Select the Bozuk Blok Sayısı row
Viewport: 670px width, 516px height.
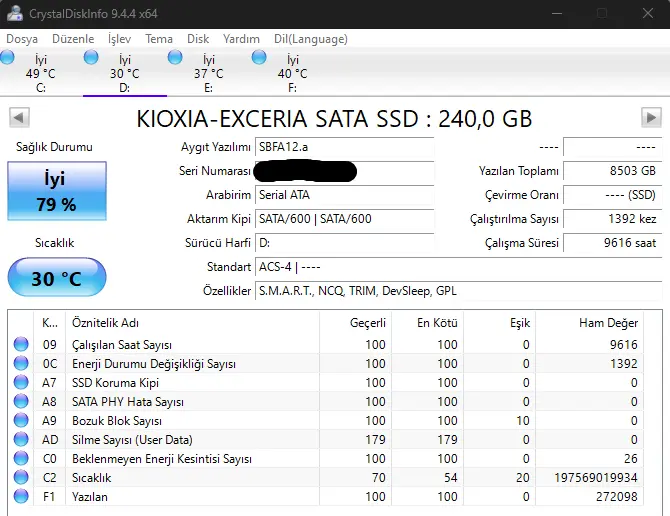(328, 420)
